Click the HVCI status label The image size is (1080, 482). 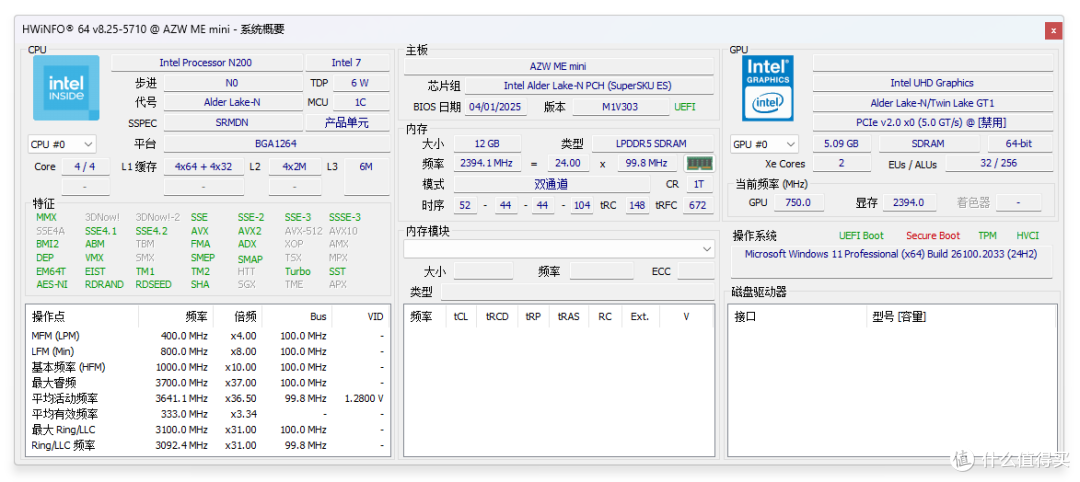click(x=1028, y=235)
